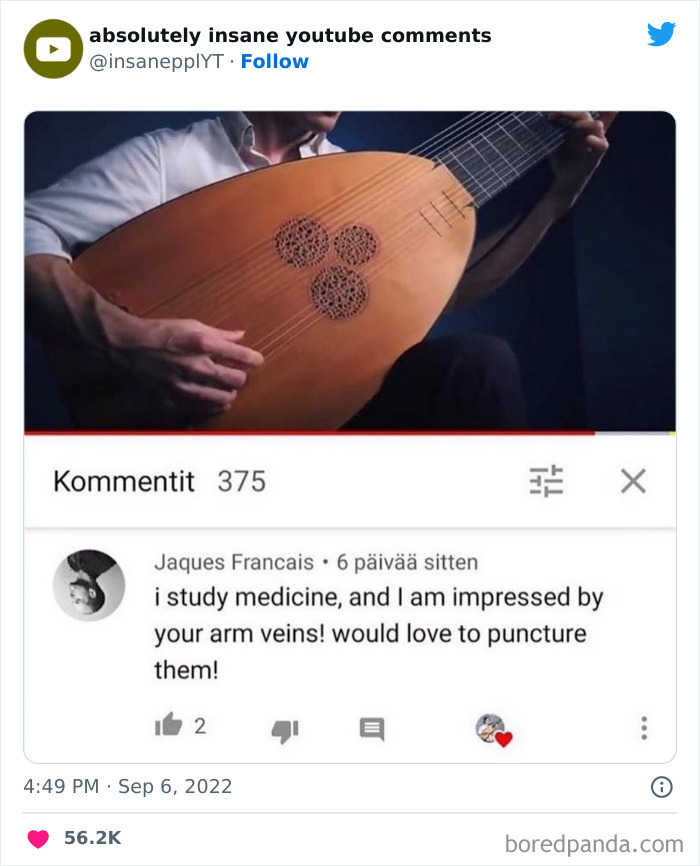Open the @insanepplYT handle link

[156, 61]
